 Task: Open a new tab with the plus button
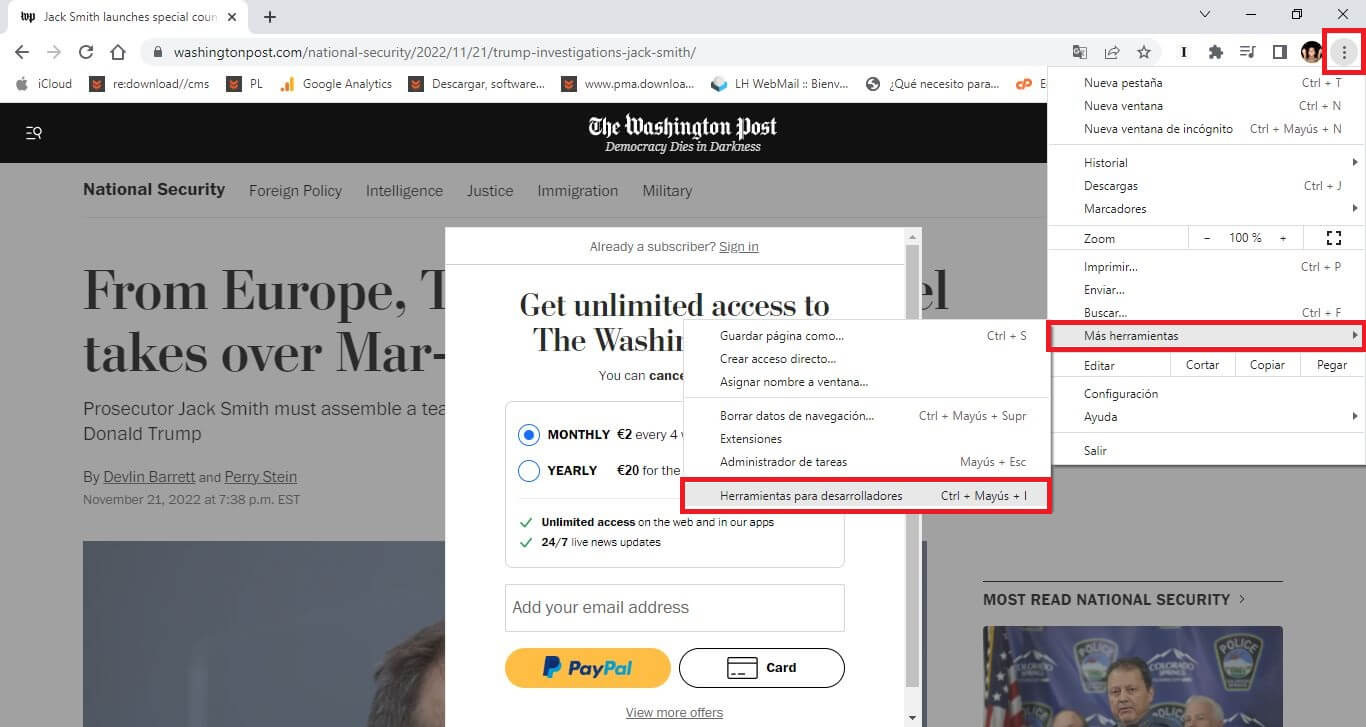pos(270,17)
